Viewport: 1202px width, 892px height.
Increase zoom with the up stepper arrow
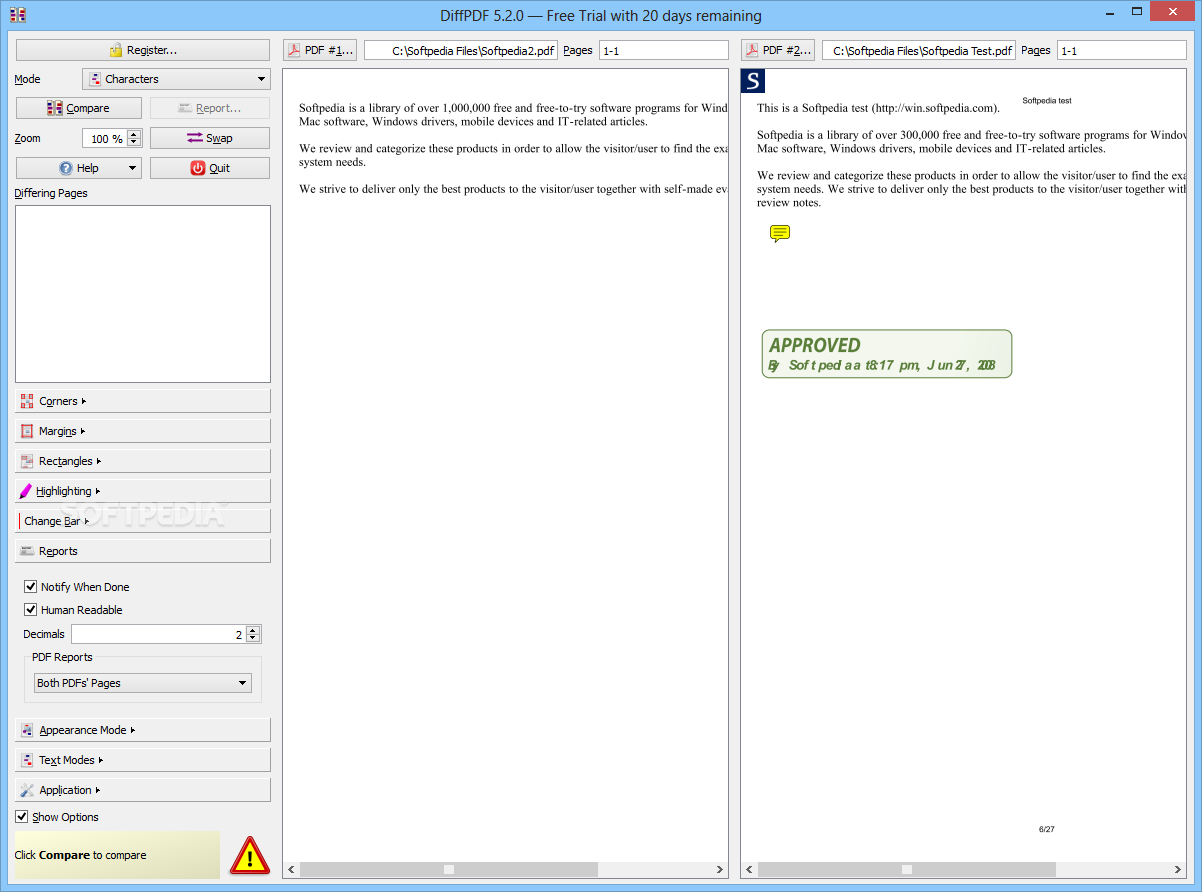134,134
